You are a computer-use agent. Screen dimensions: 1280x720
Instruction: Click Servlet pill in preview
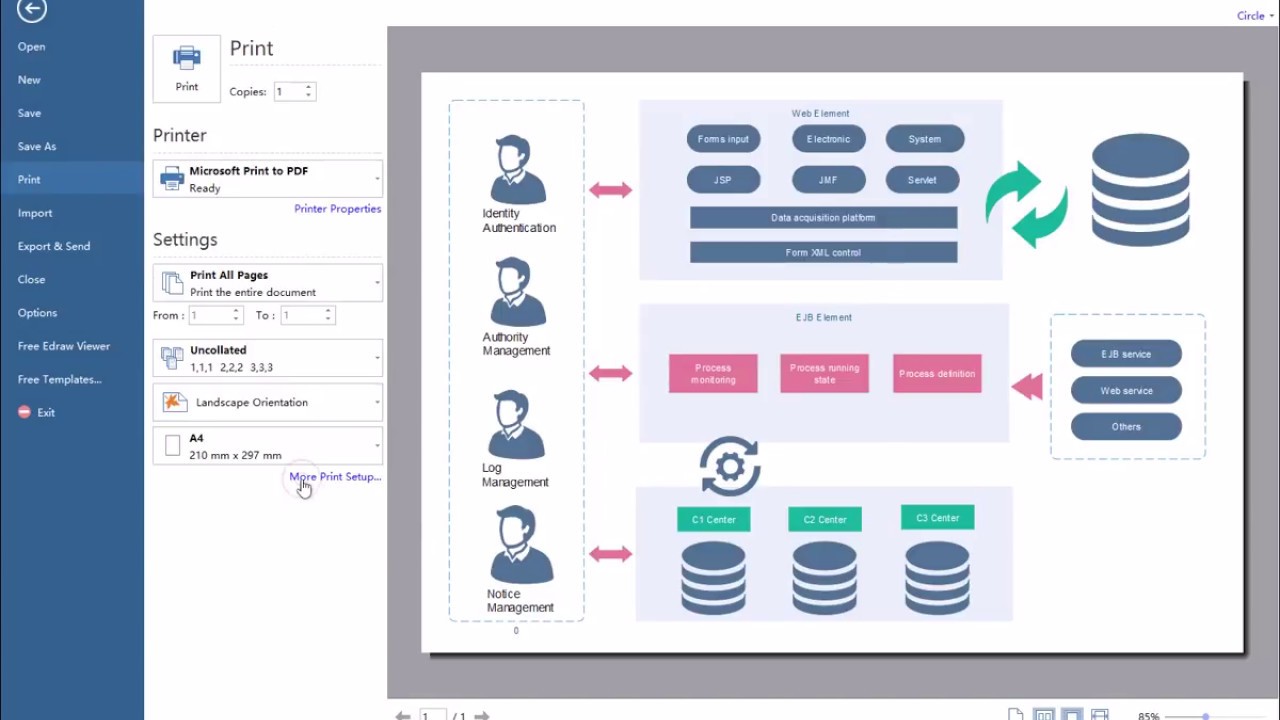coord(922,180)
